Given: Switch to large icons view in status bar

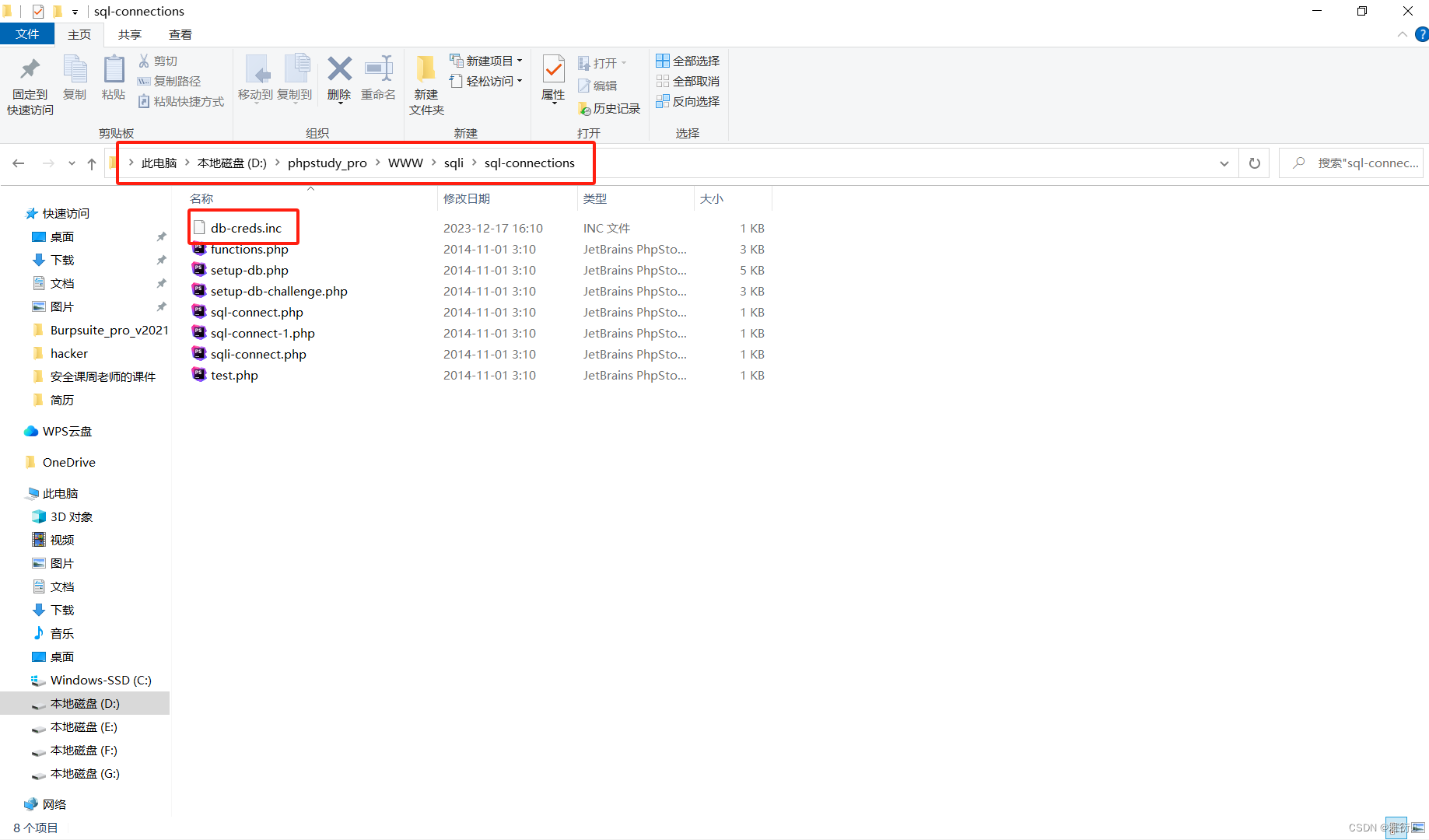Looking at the screenshot, I should pos(1419,828).
